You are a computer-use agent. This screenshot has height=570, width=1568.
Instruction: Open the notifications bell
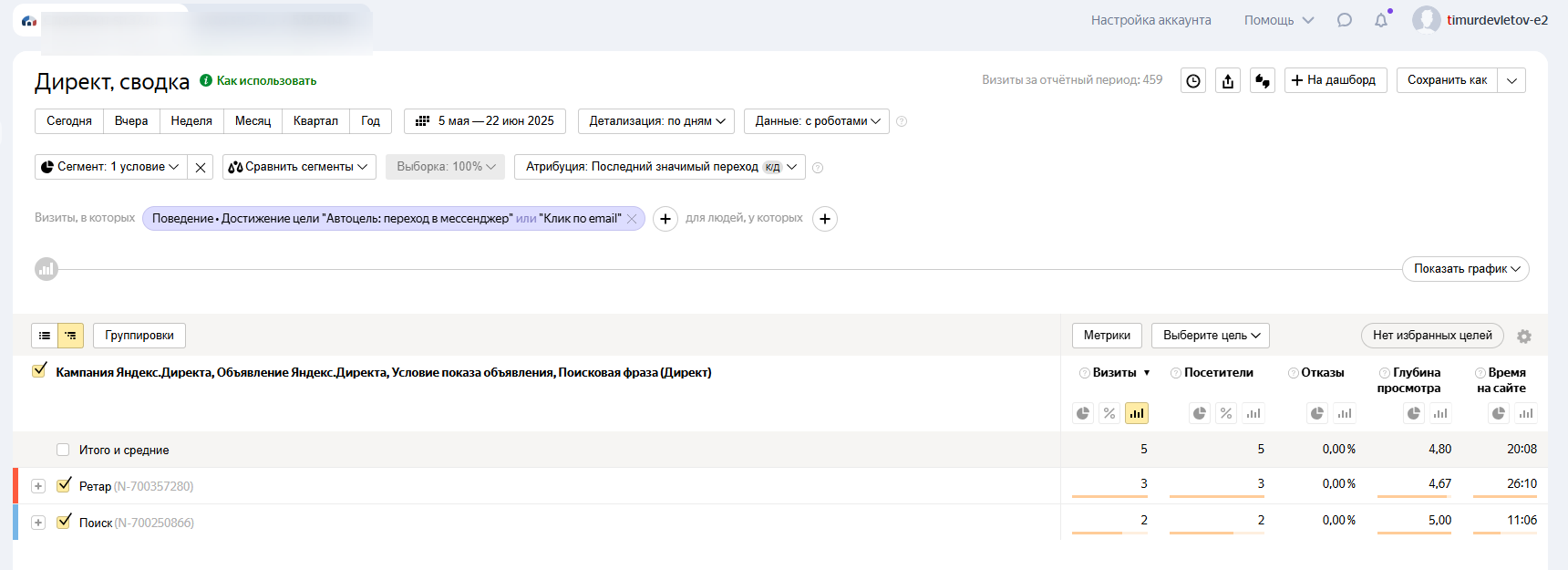[1381, 20]
